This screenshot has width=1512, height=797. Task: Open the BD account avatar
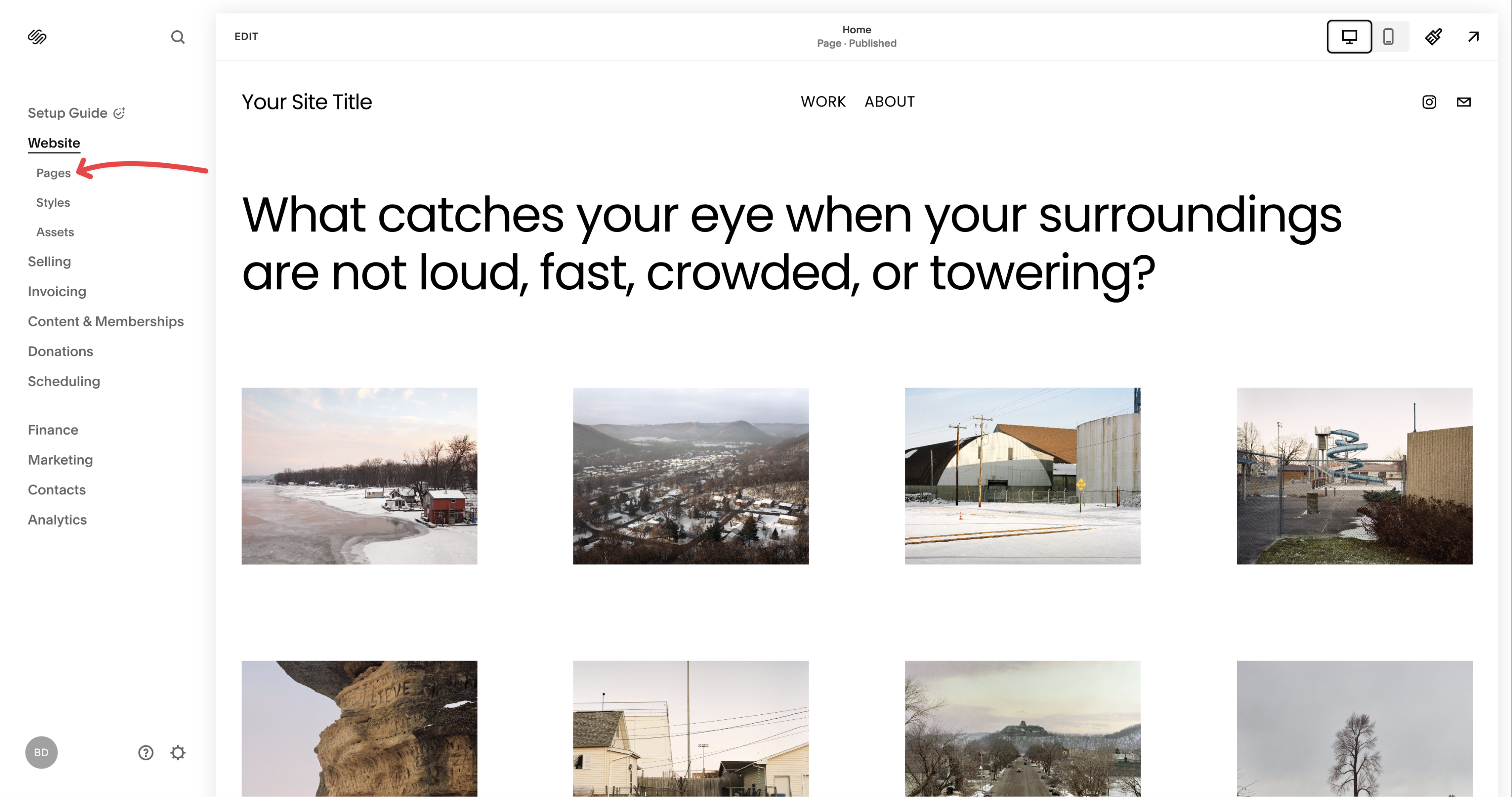(x=41, y=752)
